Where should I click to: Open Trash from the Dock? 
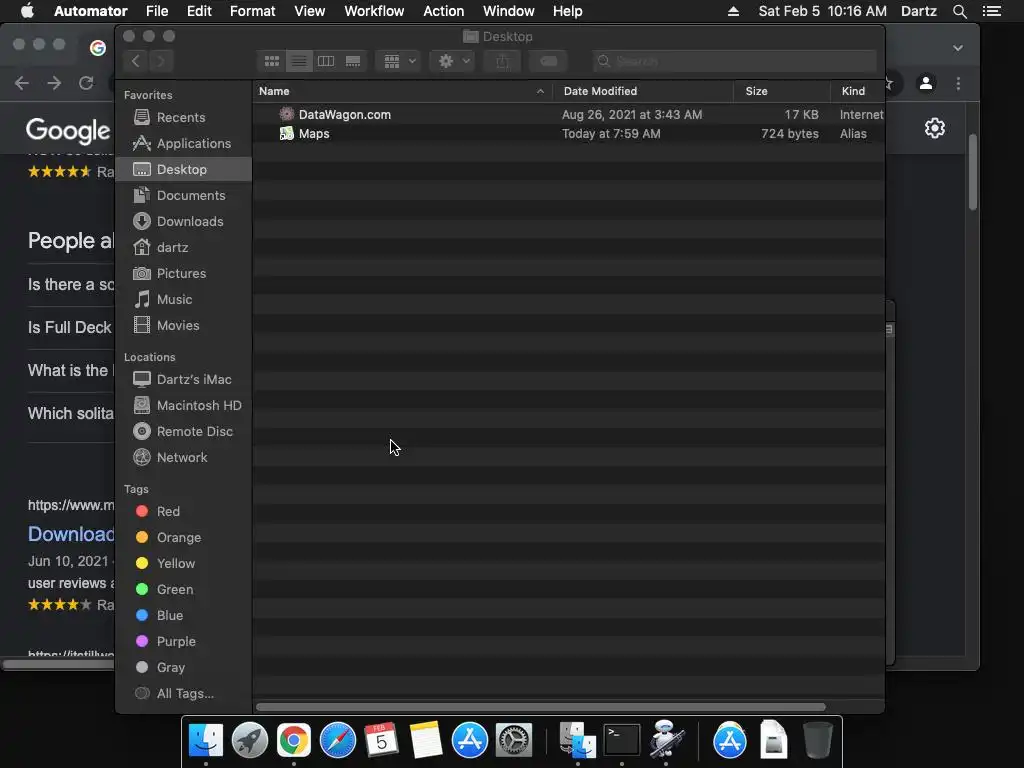pos(818,740)
